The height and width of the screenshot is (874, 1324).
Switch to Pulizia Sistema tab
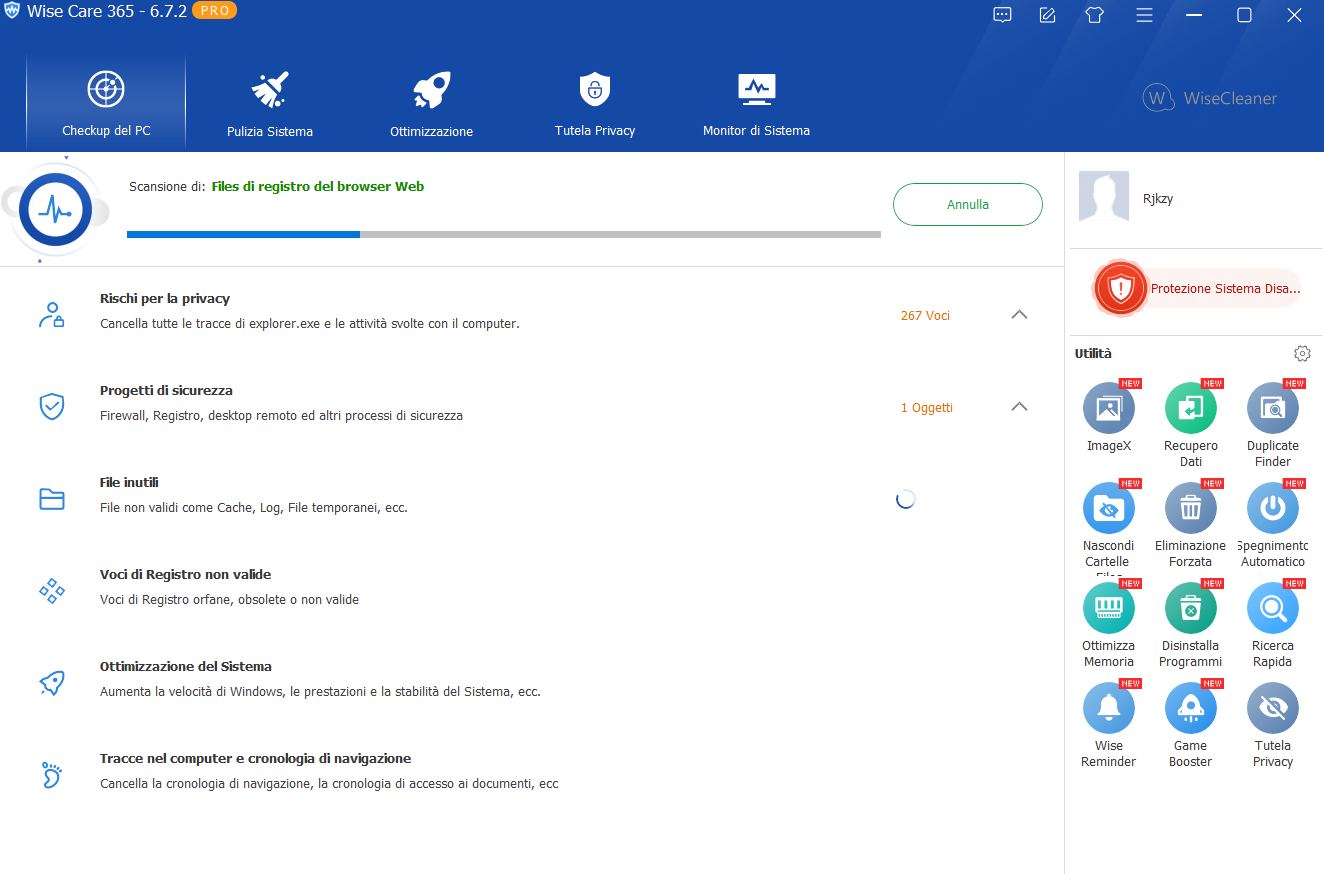click(x=270, y=103)
